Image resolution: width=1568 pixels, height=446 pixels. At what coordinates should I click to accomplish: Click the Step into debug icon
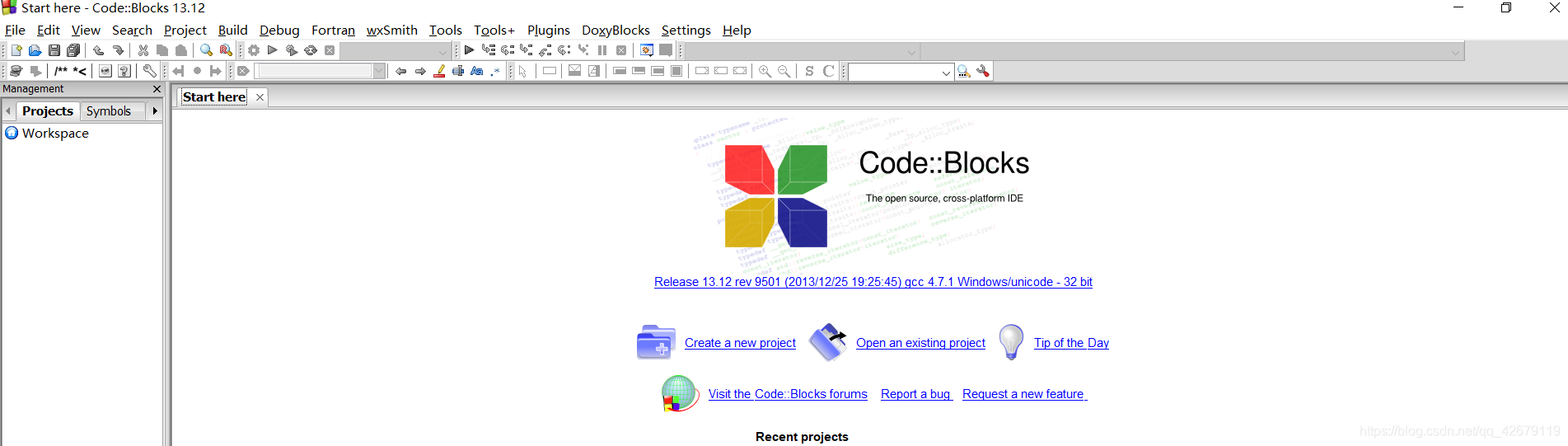point(526,50)
